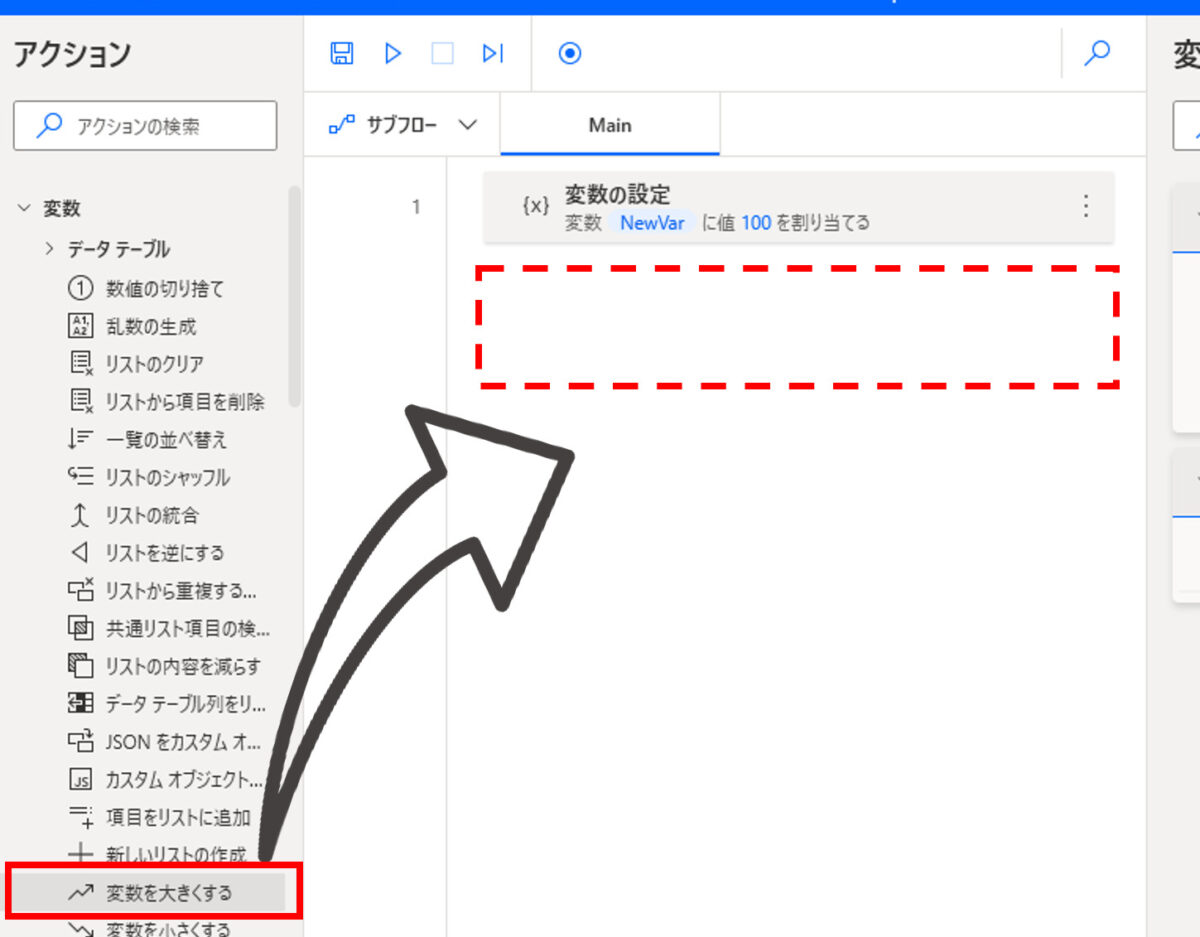Type in the アクションの検索 field

click(160, 126)
